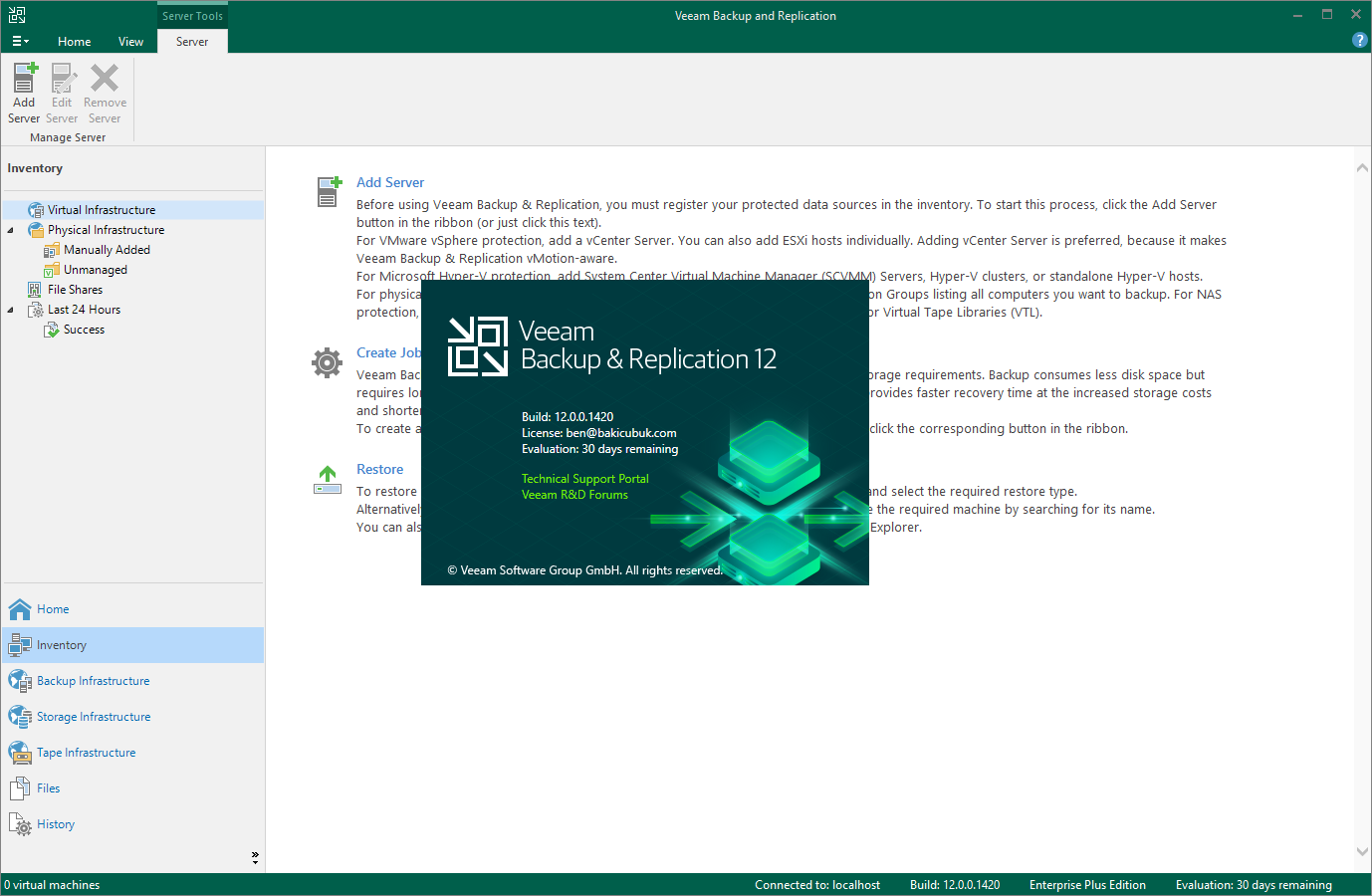This screenshot has width=1372, height=896.
Task: Click the Physical Infrastructure icon
Action: [36, 230]
